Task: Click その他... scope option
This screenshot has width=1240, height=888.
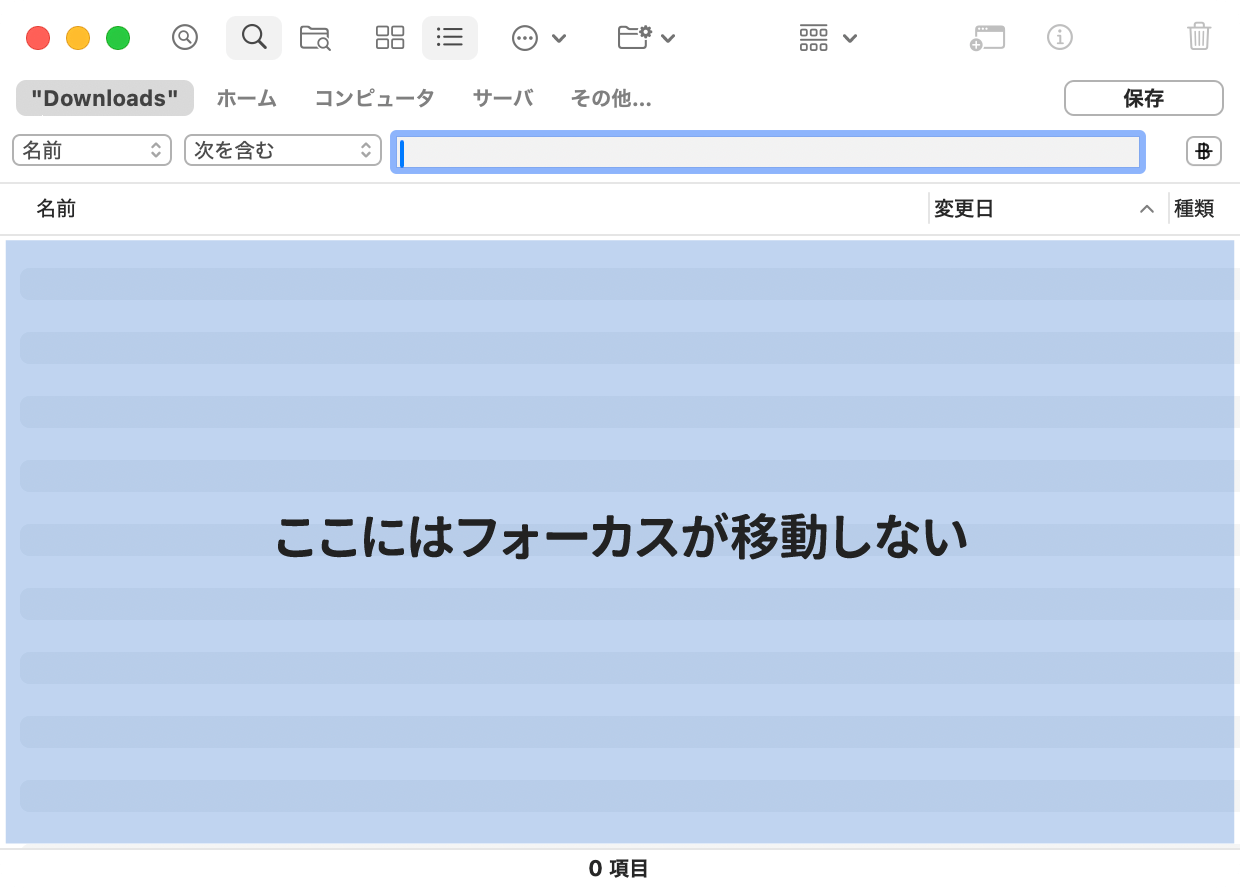Action: tap(611, 98)
